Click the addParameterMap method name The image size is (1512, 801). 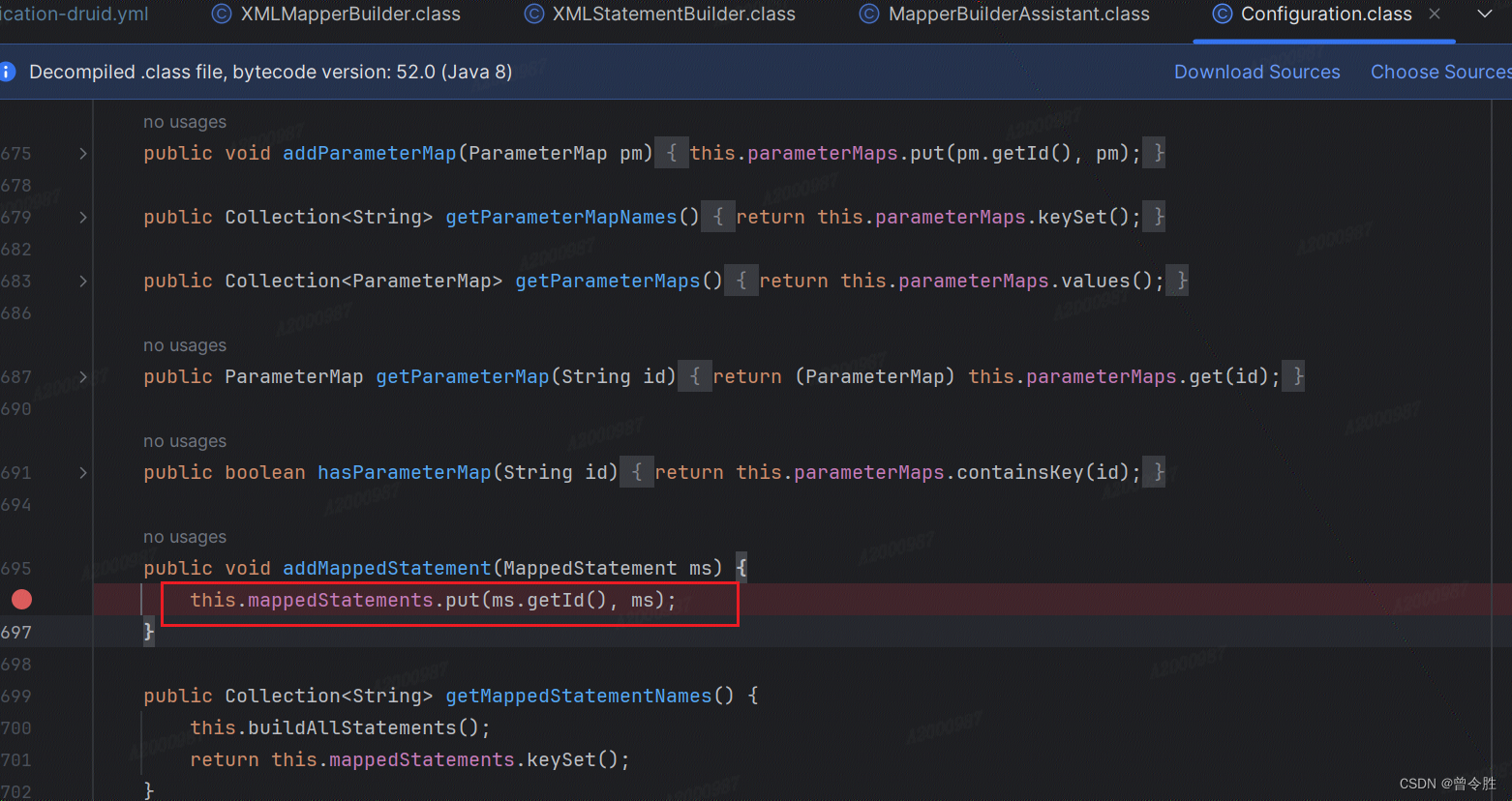pos(369,153)
